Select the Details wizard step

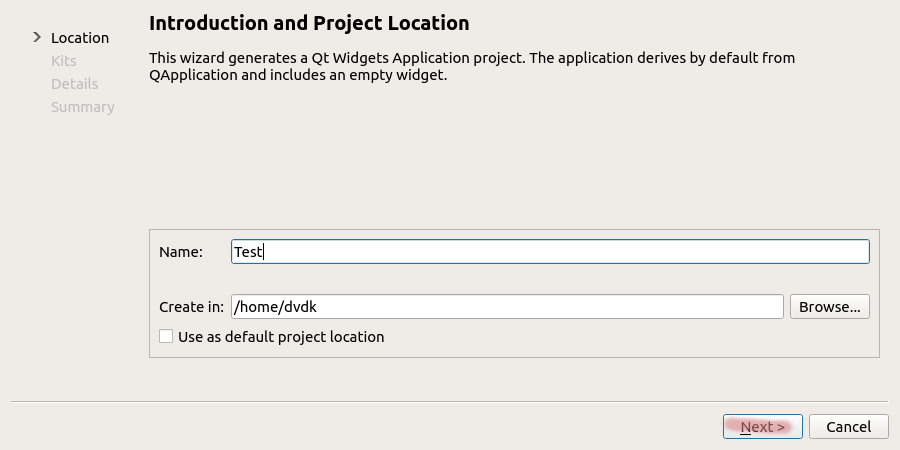74,84
